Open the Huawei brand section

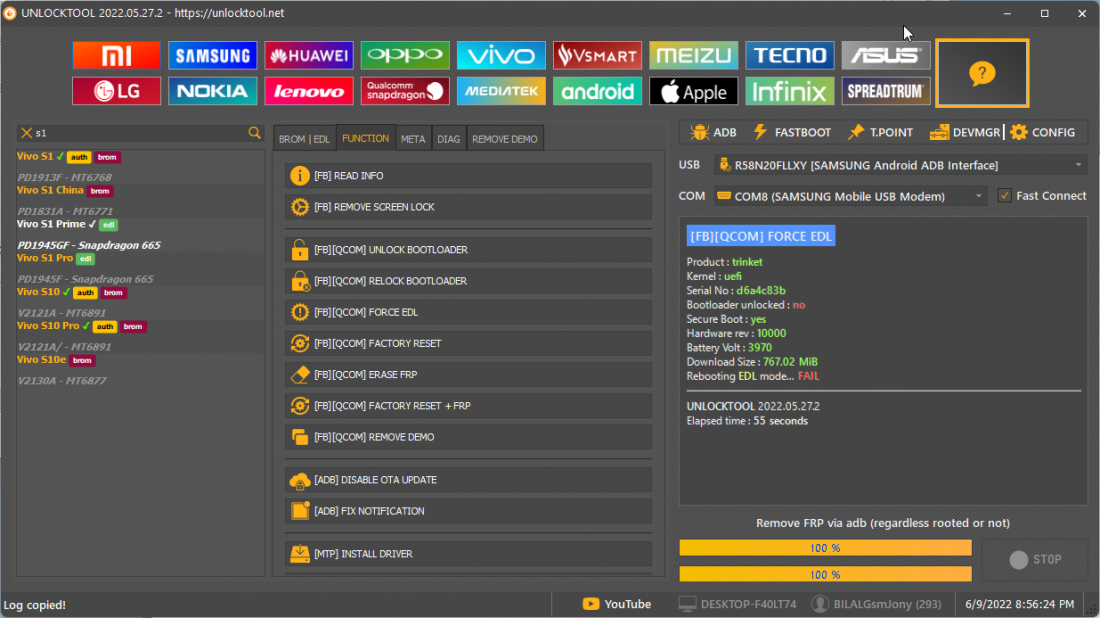(309, 55)
